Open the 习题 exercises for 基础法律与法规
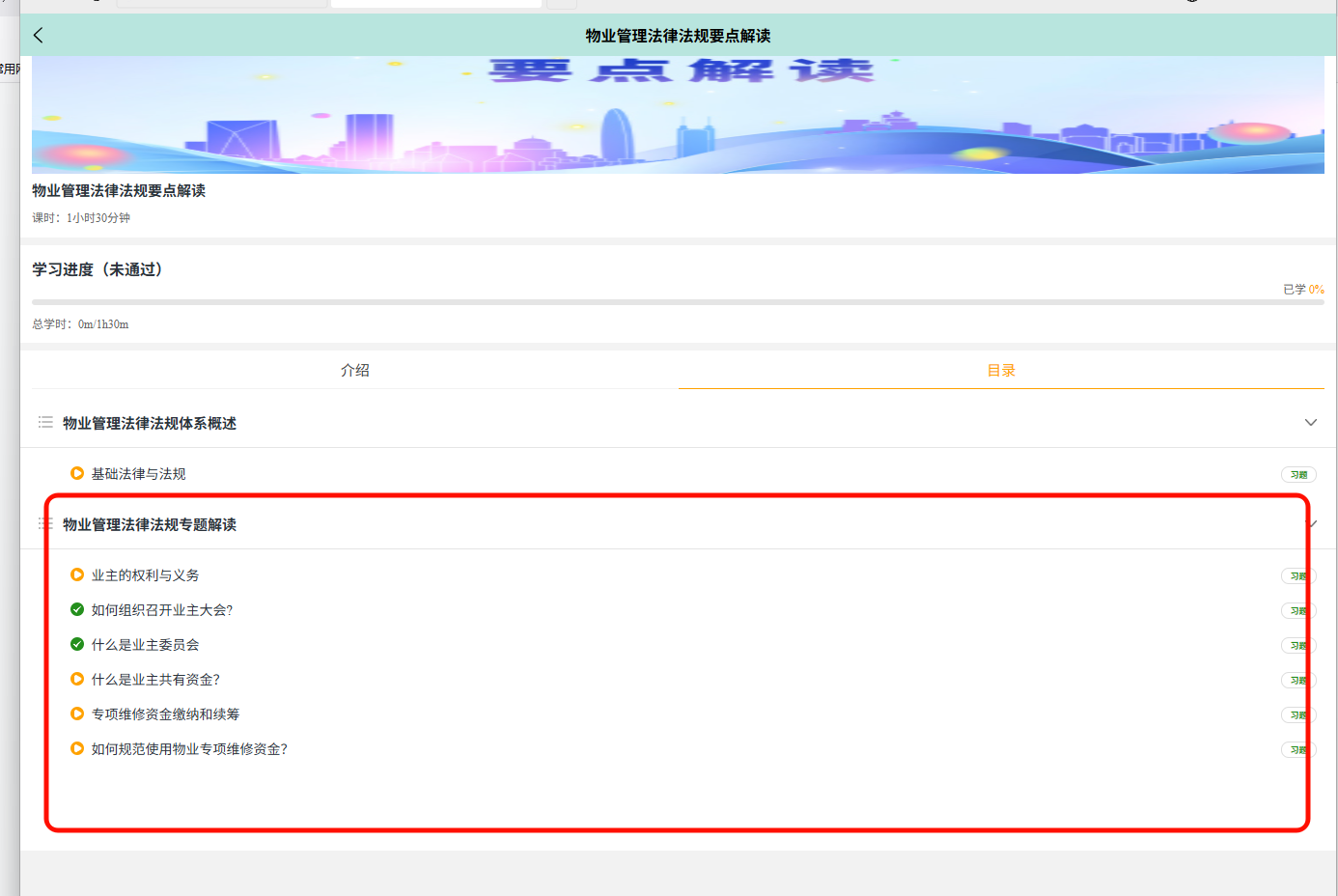This screenshot has width=1338, height=896. 1297,474
